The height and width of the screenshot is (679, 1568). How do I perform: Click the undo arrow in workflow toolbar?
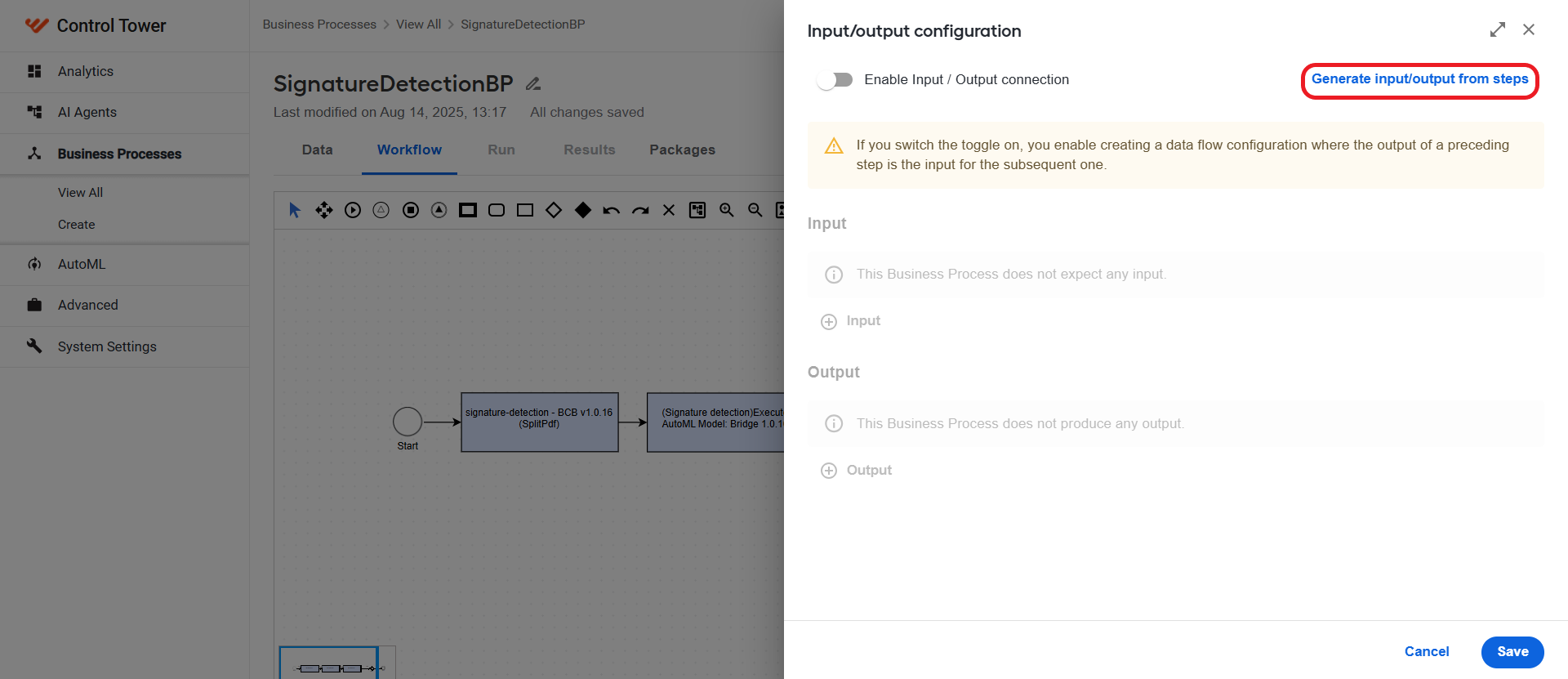(x=611, y=210)
